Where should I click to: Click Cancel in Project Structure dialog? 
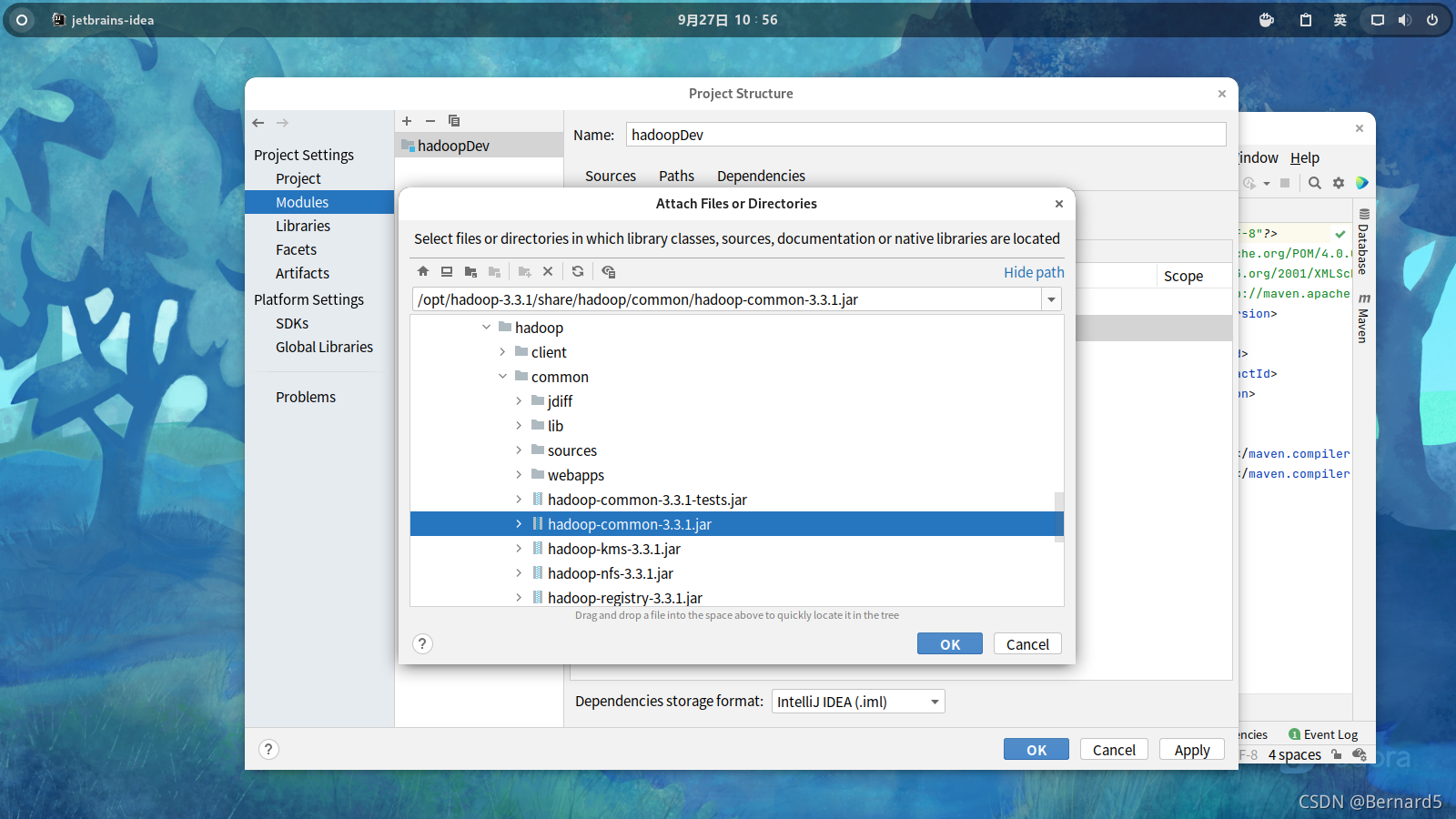point(1114,750)
